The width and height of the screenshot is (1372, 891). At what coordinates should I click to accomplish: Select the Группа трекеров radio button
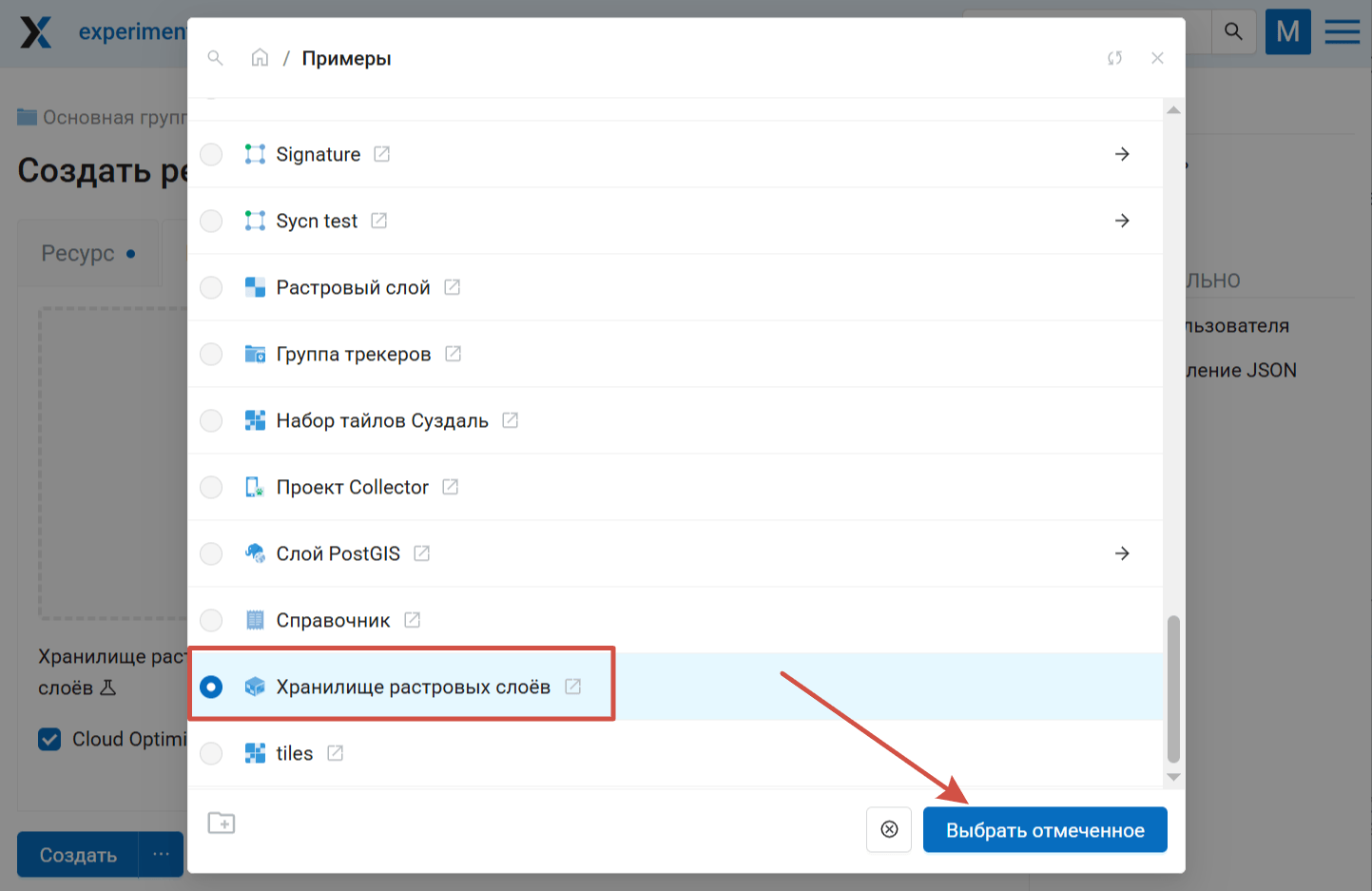click(x=211, y=354)
